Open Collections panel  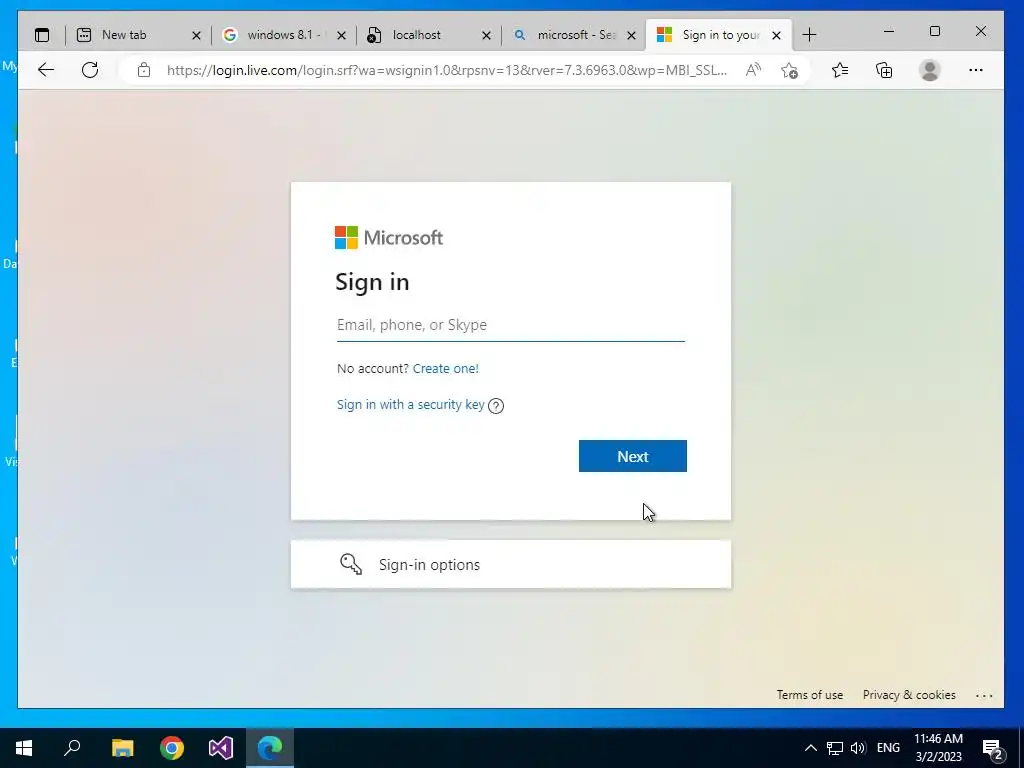click(x=884, y=70)
